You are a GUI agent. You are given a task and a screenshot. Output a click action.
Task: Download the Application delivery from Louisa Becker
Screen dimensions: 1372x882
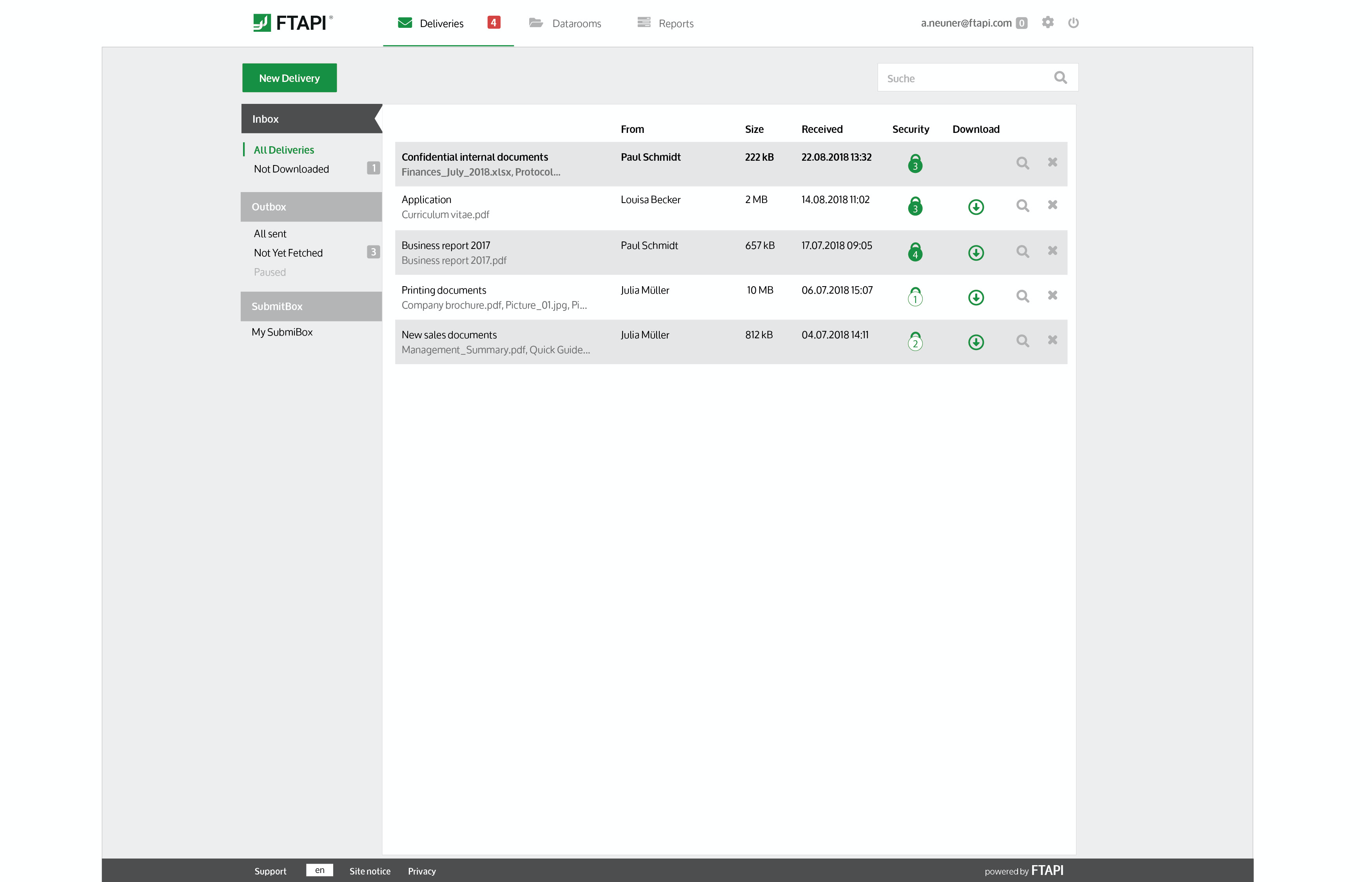click(x=976, y=207)
